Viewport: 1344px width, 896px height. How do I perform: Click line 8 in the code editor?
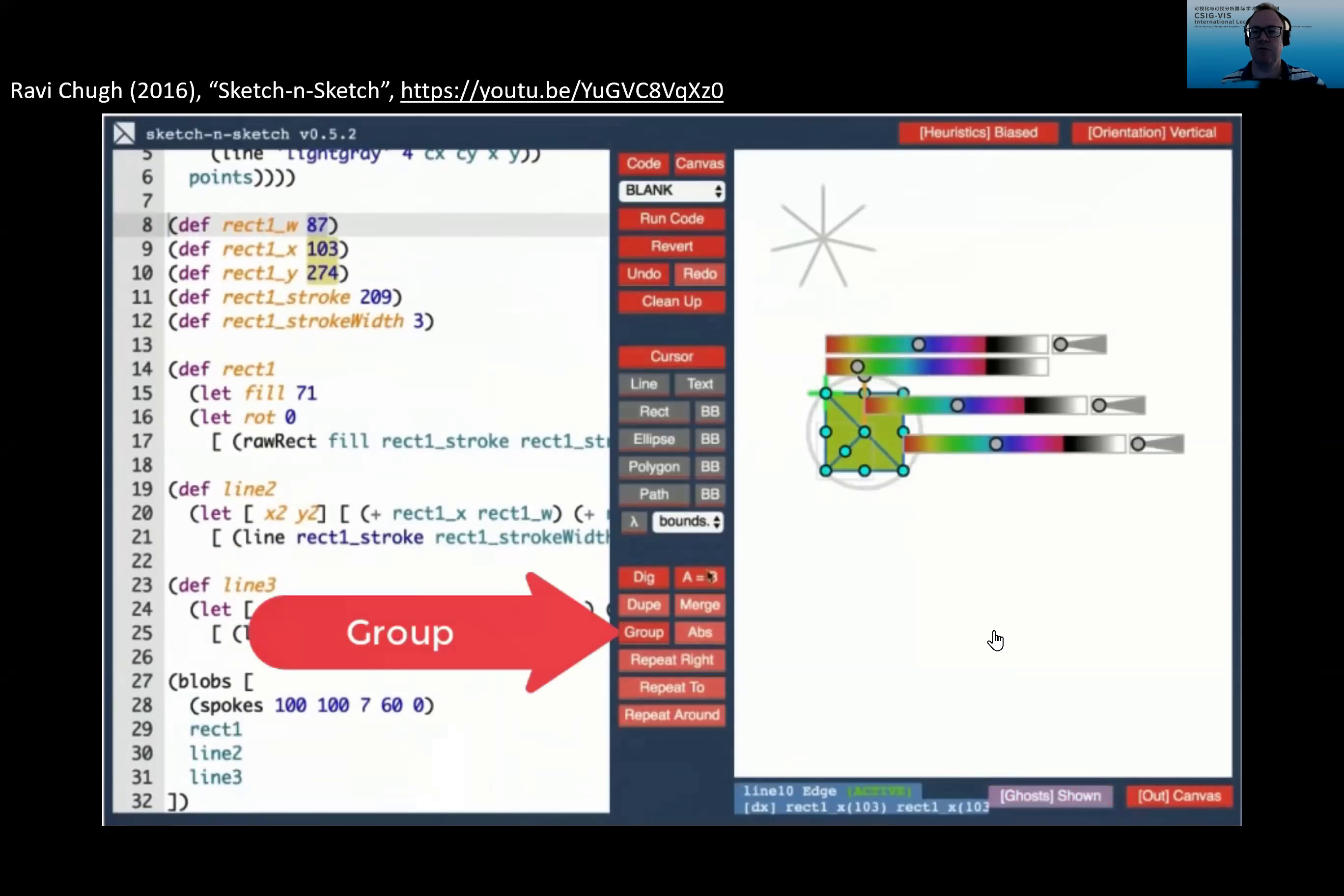pyautogui.click(x=361, y=224)
